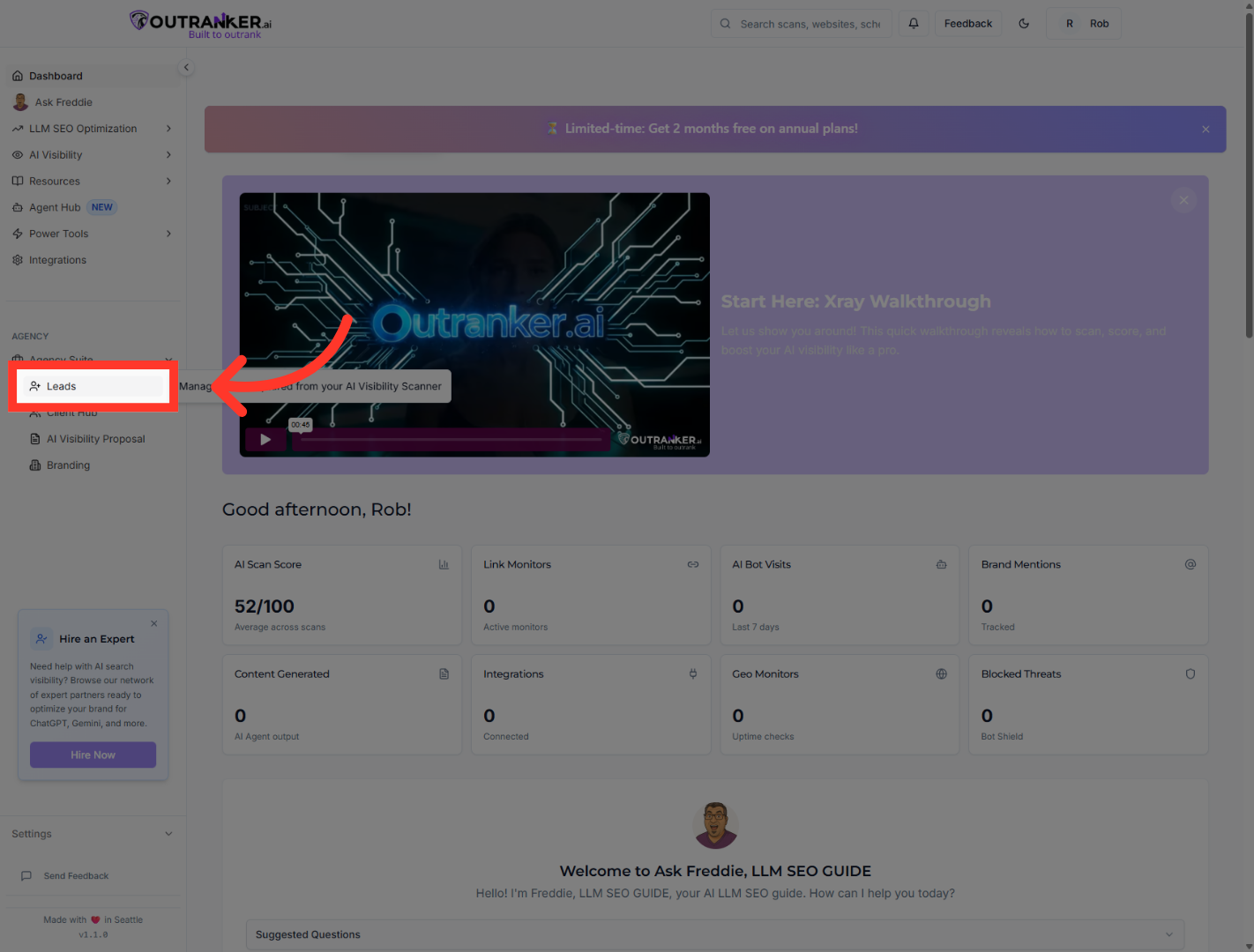Click the Blocked Threats shield icon
This screenshot has width=1254, height=952.
(1191, 674)
